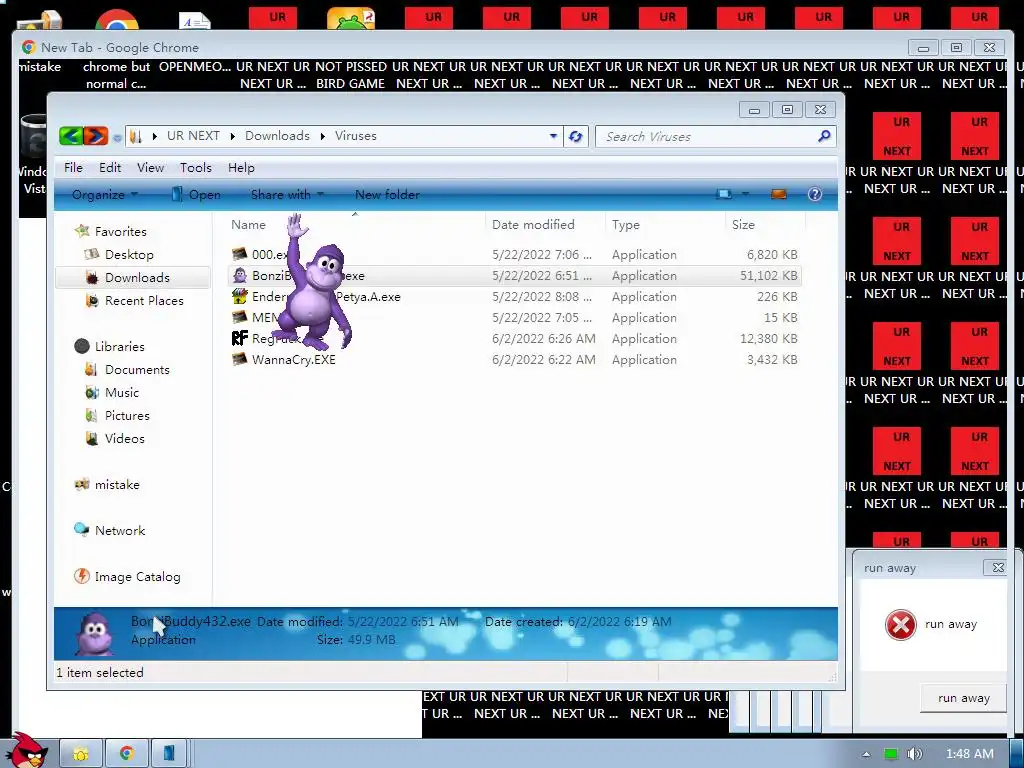The width and height of the screenshot is (1024, 768).
Task: Click the WannaCry.EXE file icon
Action: point(240,359)
